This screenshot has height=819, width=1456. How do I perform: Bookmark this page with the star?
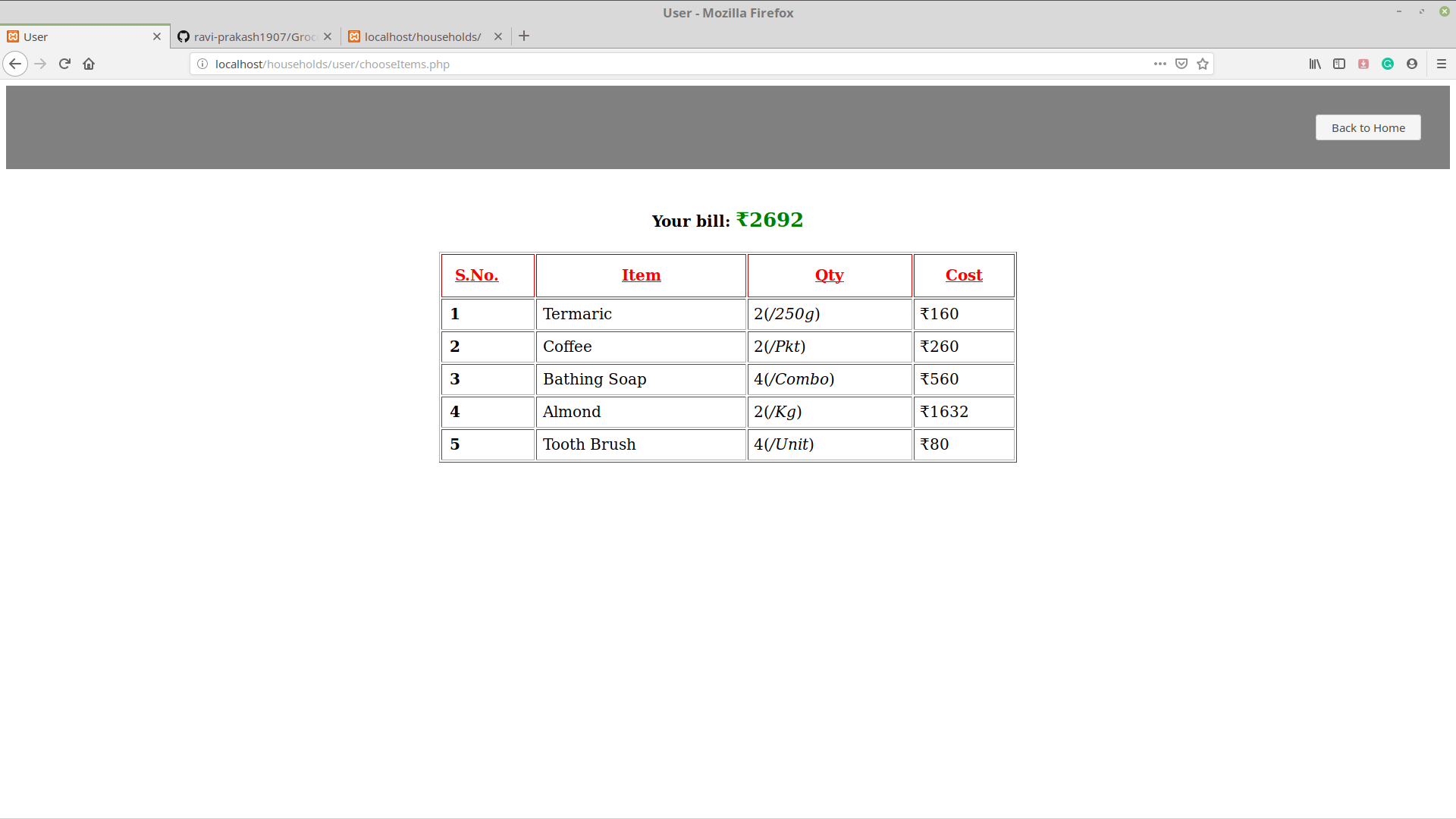pos(1202,64)
